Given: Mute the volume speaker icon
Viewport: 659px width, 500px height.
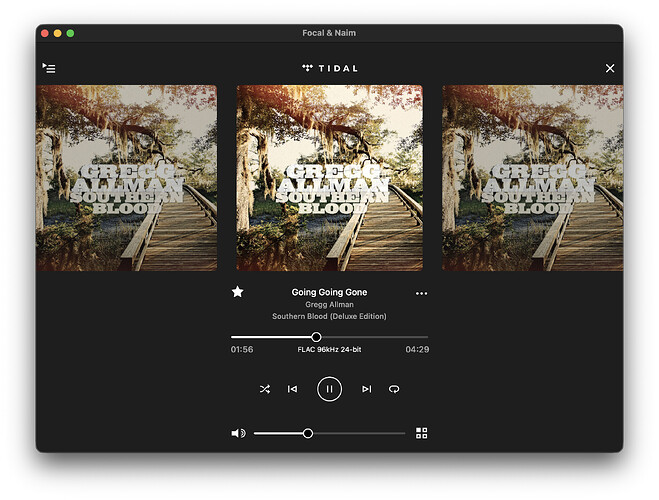Looking at the screenshot, I should click(x=238, y=433).
